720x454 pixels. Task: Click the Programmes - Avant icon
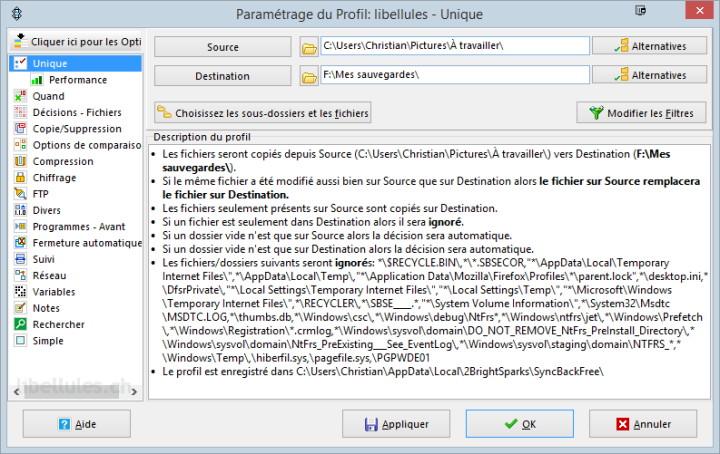21,226
